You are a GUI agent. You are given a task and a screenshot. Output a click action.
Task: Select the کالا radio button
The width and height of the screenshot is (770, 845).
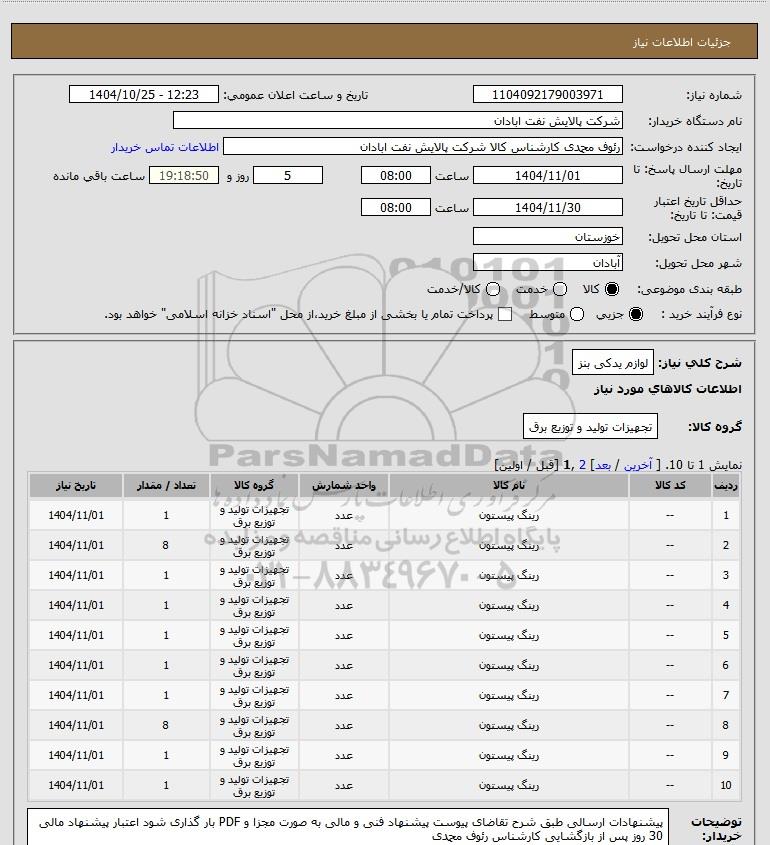click(x=612, y=289)
